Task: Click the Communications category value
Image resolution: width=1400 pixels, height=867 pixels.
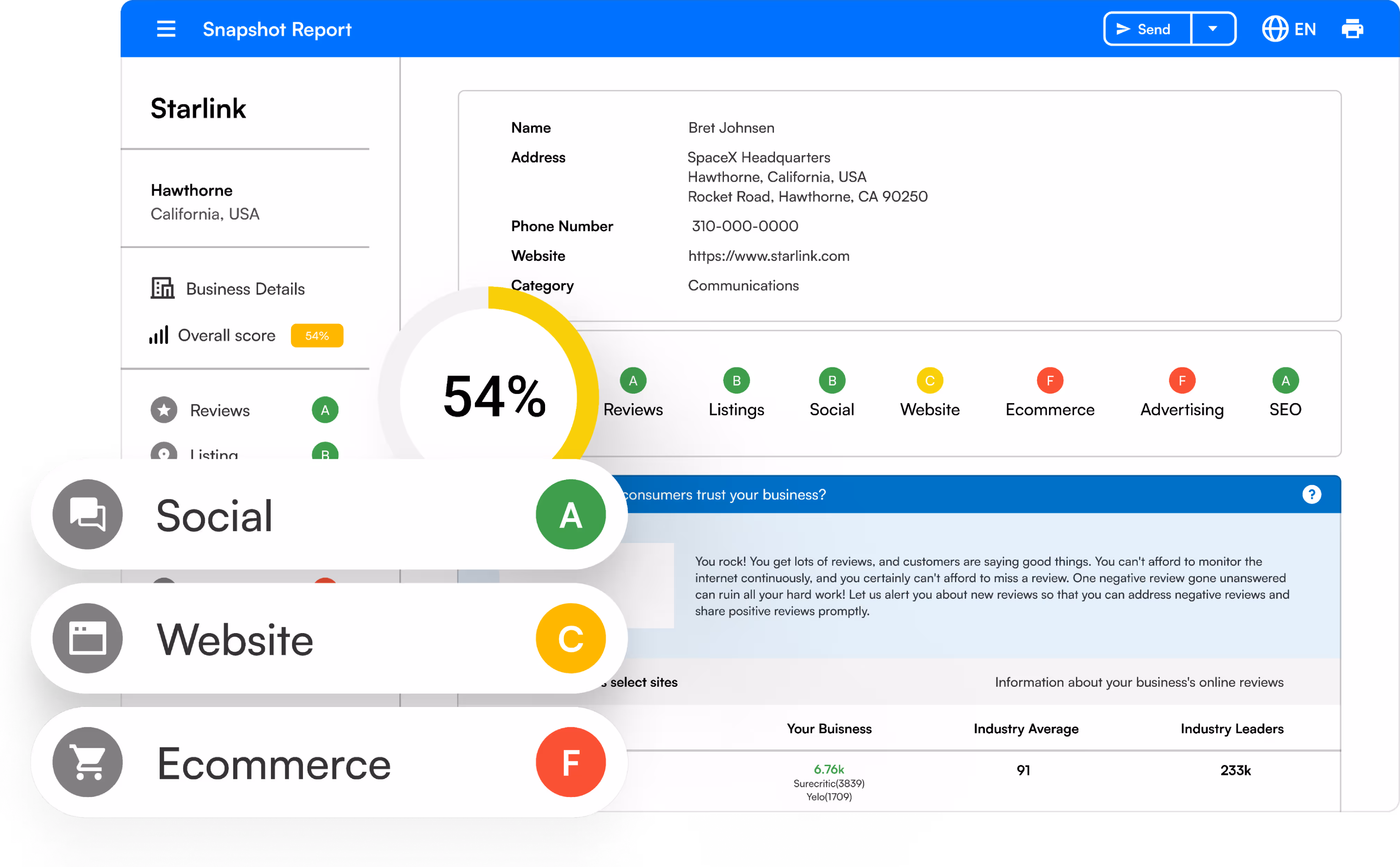Action: tap(744, 286)
